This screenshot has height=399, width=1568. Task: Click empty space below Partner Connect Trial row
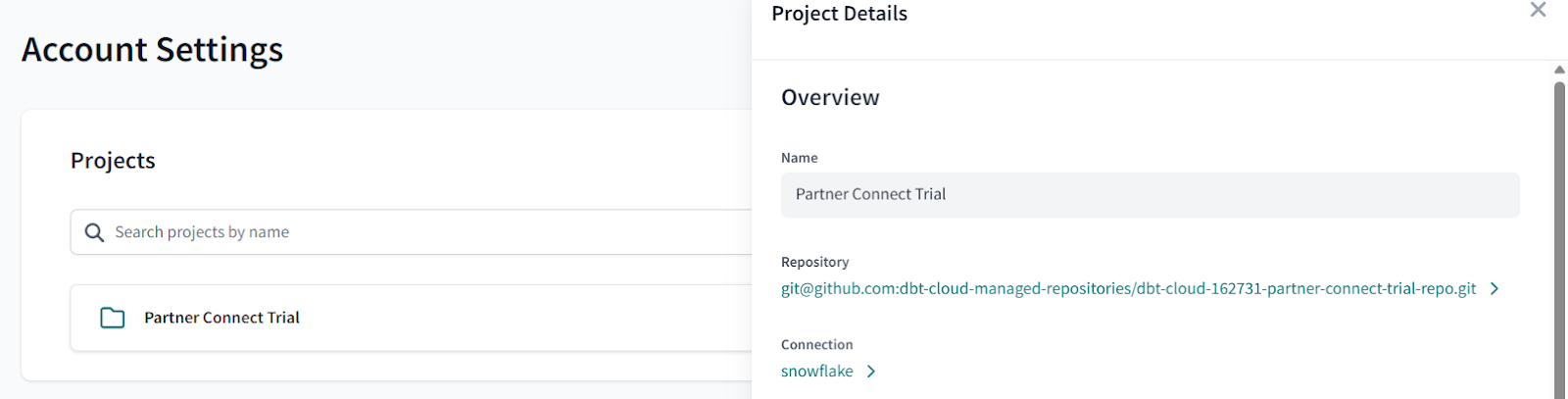[412, 366]
